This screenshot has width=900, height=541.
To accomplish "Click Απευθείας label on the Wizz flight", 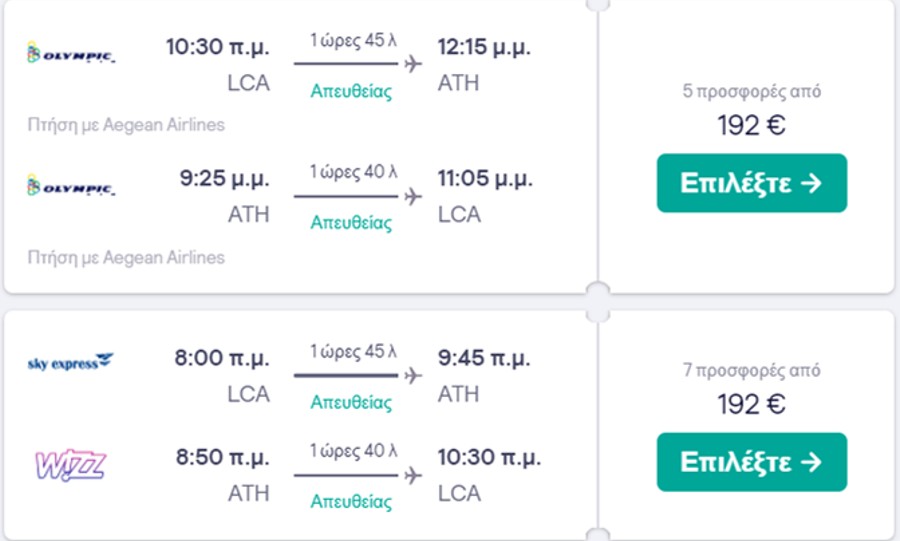I will 351,501.
